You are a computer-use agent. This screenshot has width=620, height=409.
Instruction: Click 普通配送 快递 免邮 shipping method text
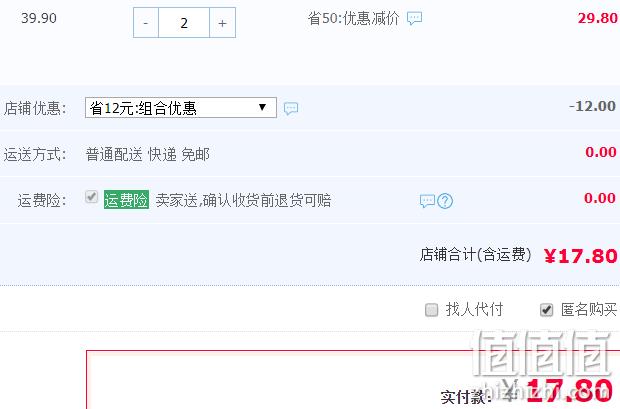(x=147, y=154)
